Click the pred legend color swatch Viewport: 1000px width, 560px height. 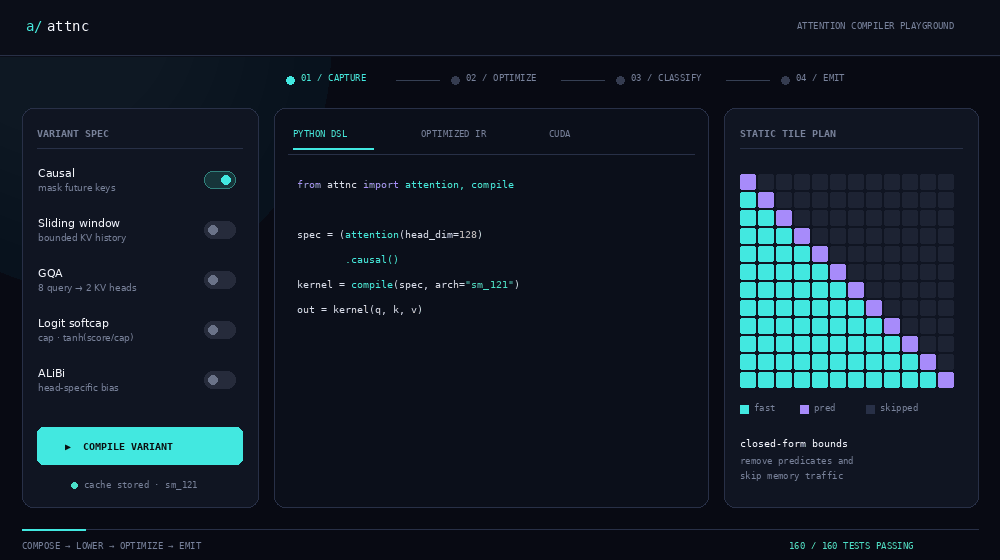(x=804, y=409)
